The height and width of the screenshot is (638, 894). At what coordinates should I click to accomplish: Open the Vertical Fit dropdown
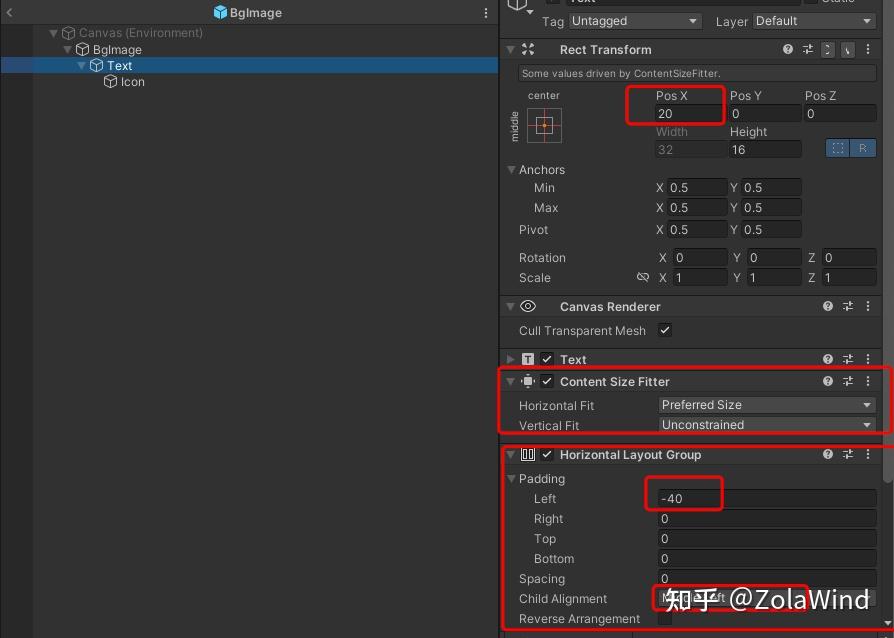[x=767, y=425]
